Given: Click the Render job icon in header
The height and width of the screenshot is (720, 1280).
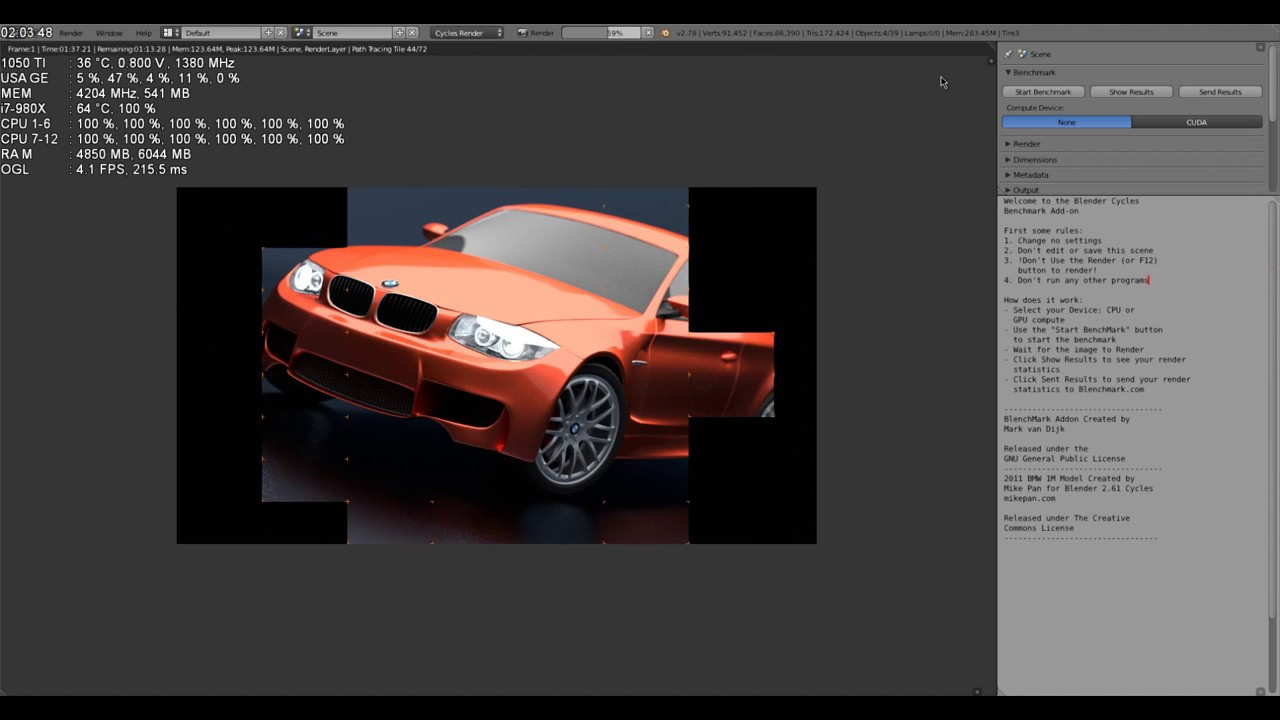Looking at the screenshot, I should pos(523,33).
